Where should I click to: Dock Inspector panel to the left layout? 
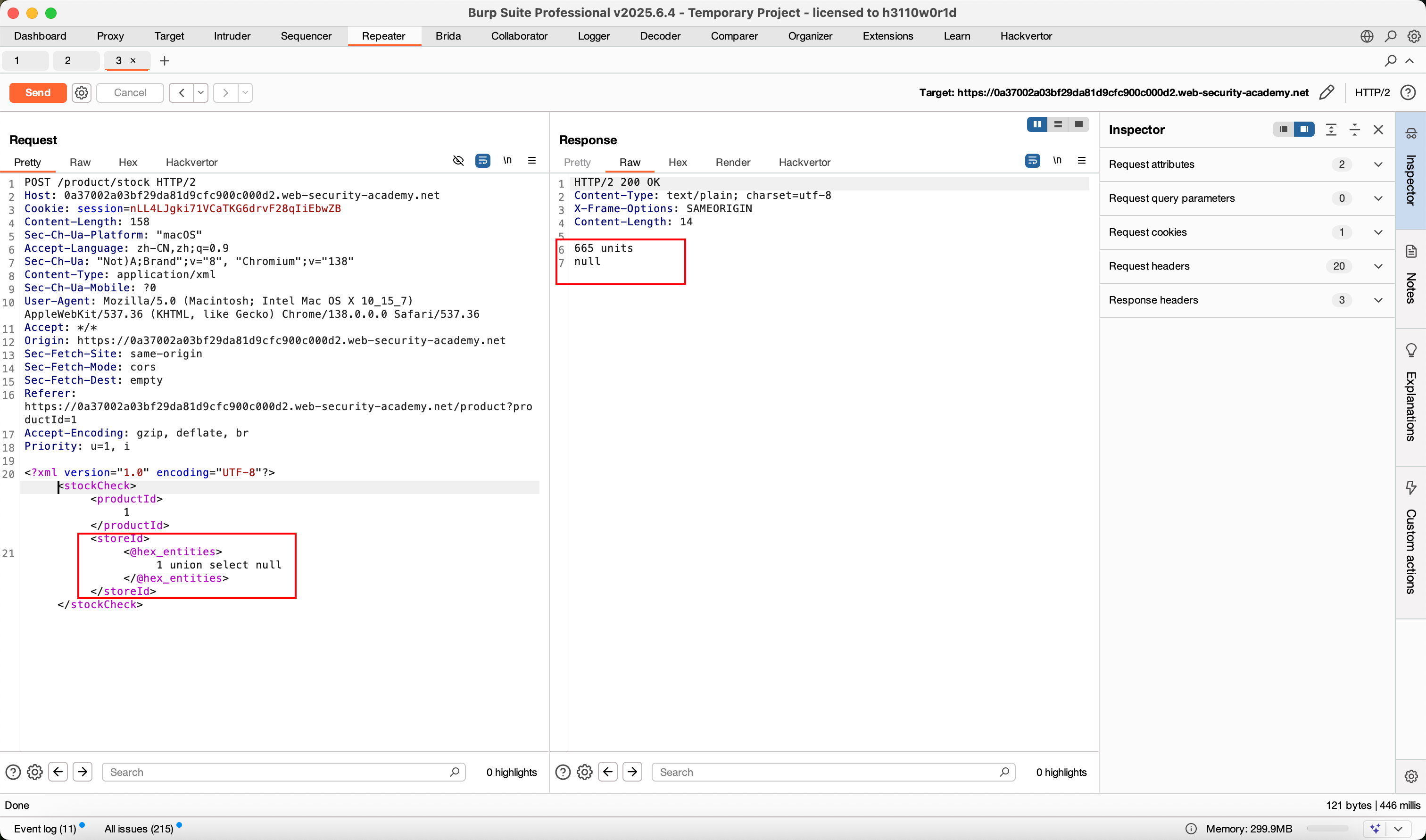point(1283,130)
